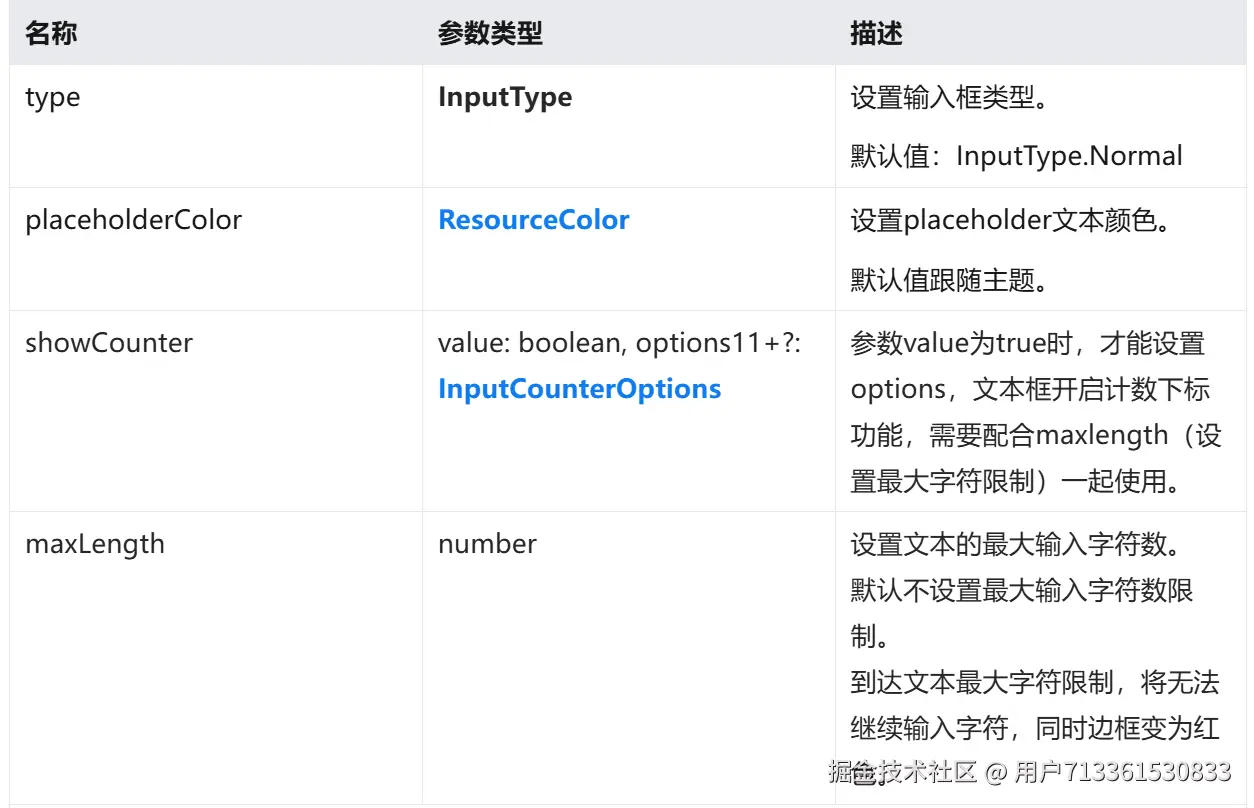The image size is (1254, 808).
Task: Click the "value: boolean, options11+?:" text
Action: (618, 343)
